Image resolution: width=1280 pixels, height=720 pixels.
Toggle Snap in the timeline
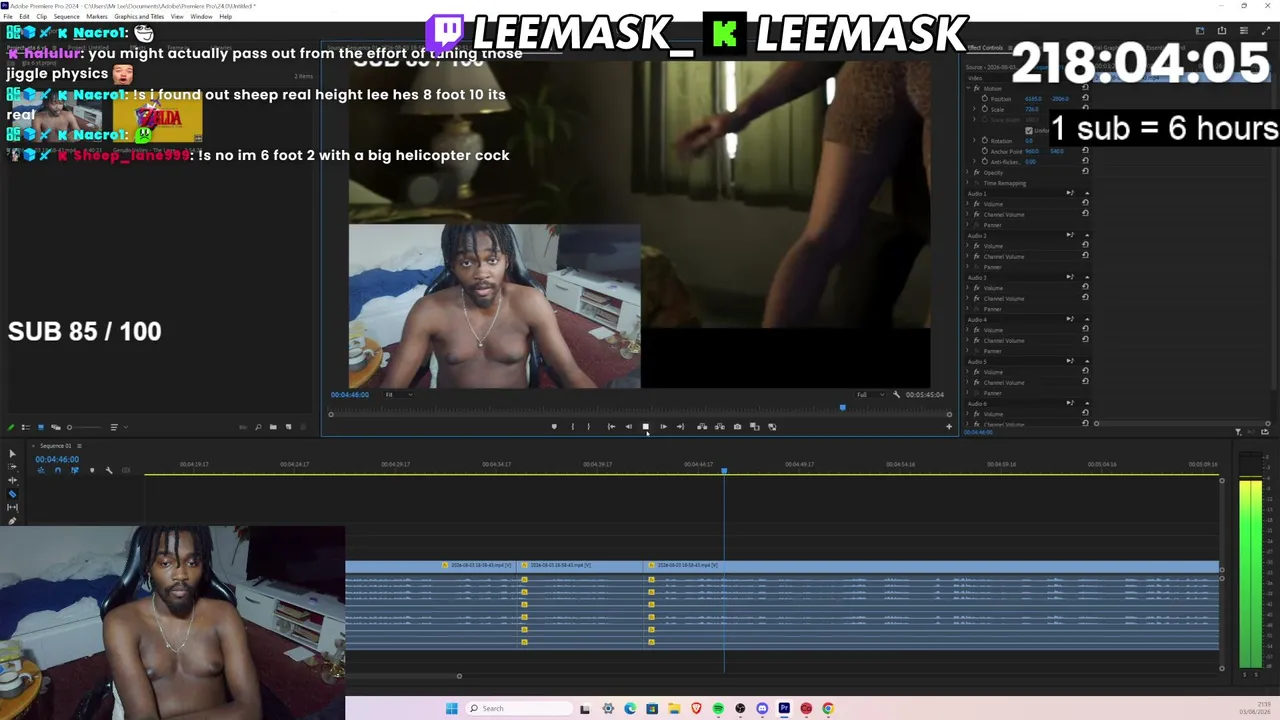click(57, 470)
